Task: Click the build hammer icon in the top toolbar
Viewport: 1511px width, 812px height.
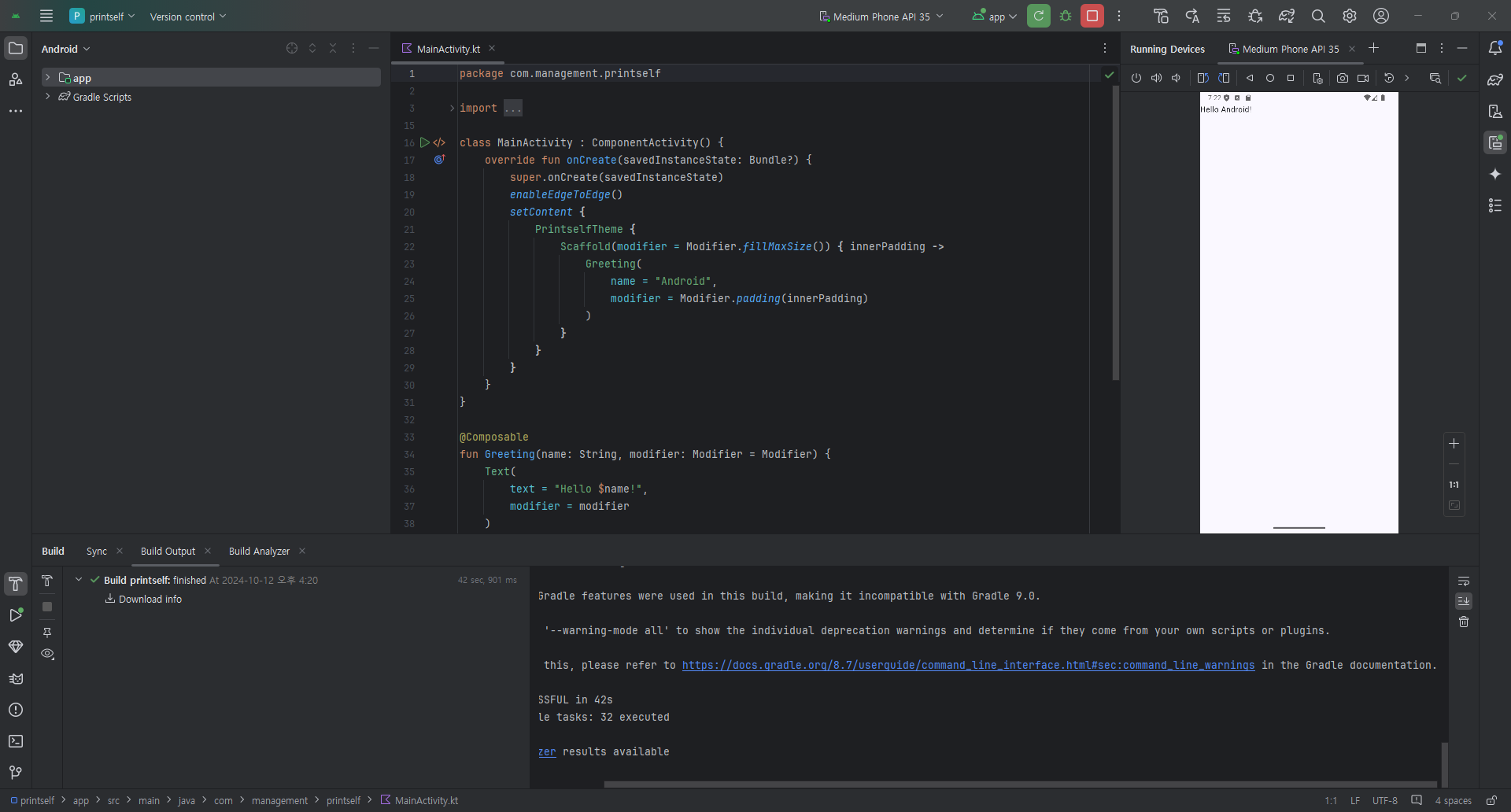Action: point(1161,16)
